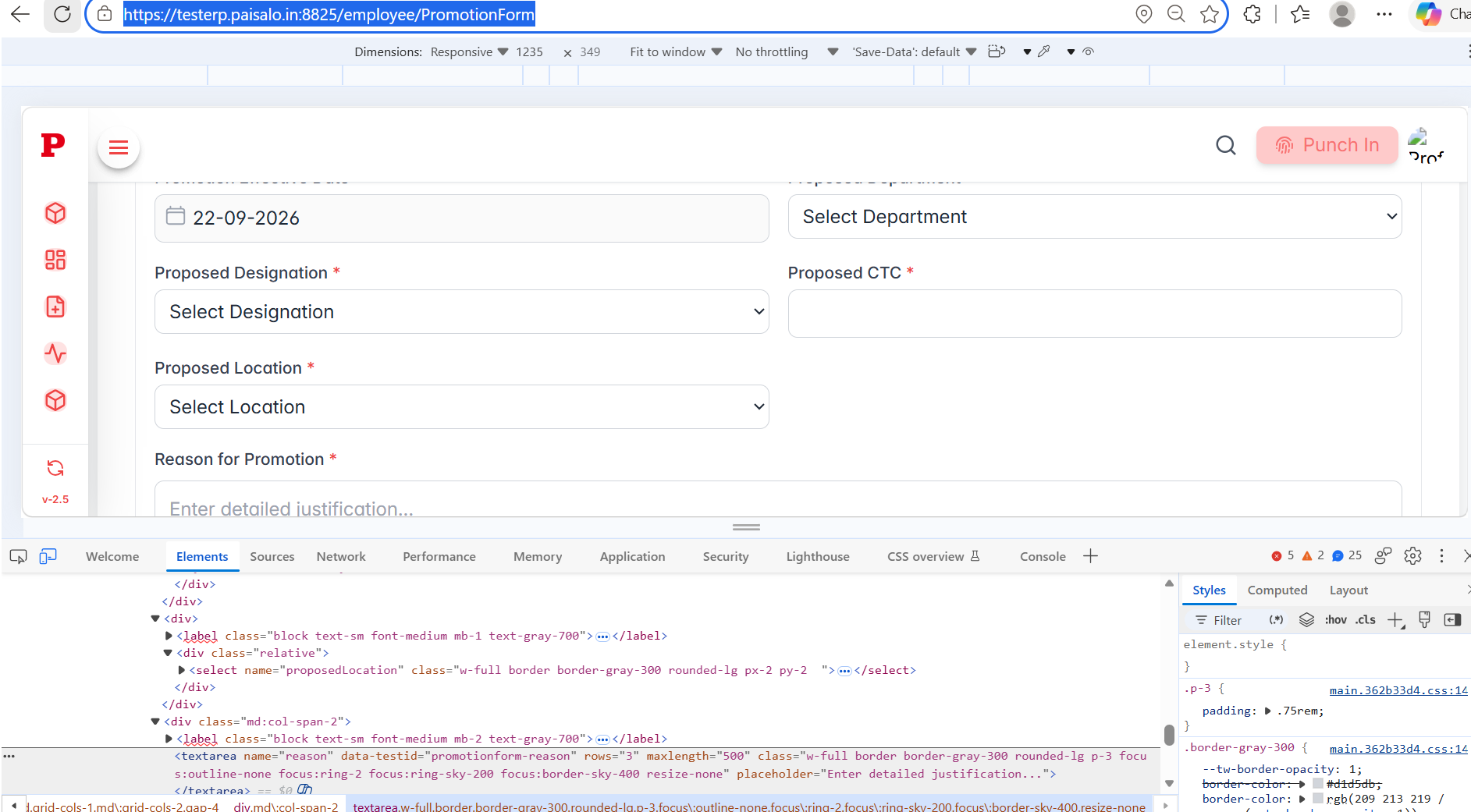Image resolution: width=1471 pixels, height=812 pixels.
Task: Click the red P logo
Action: 53,144
